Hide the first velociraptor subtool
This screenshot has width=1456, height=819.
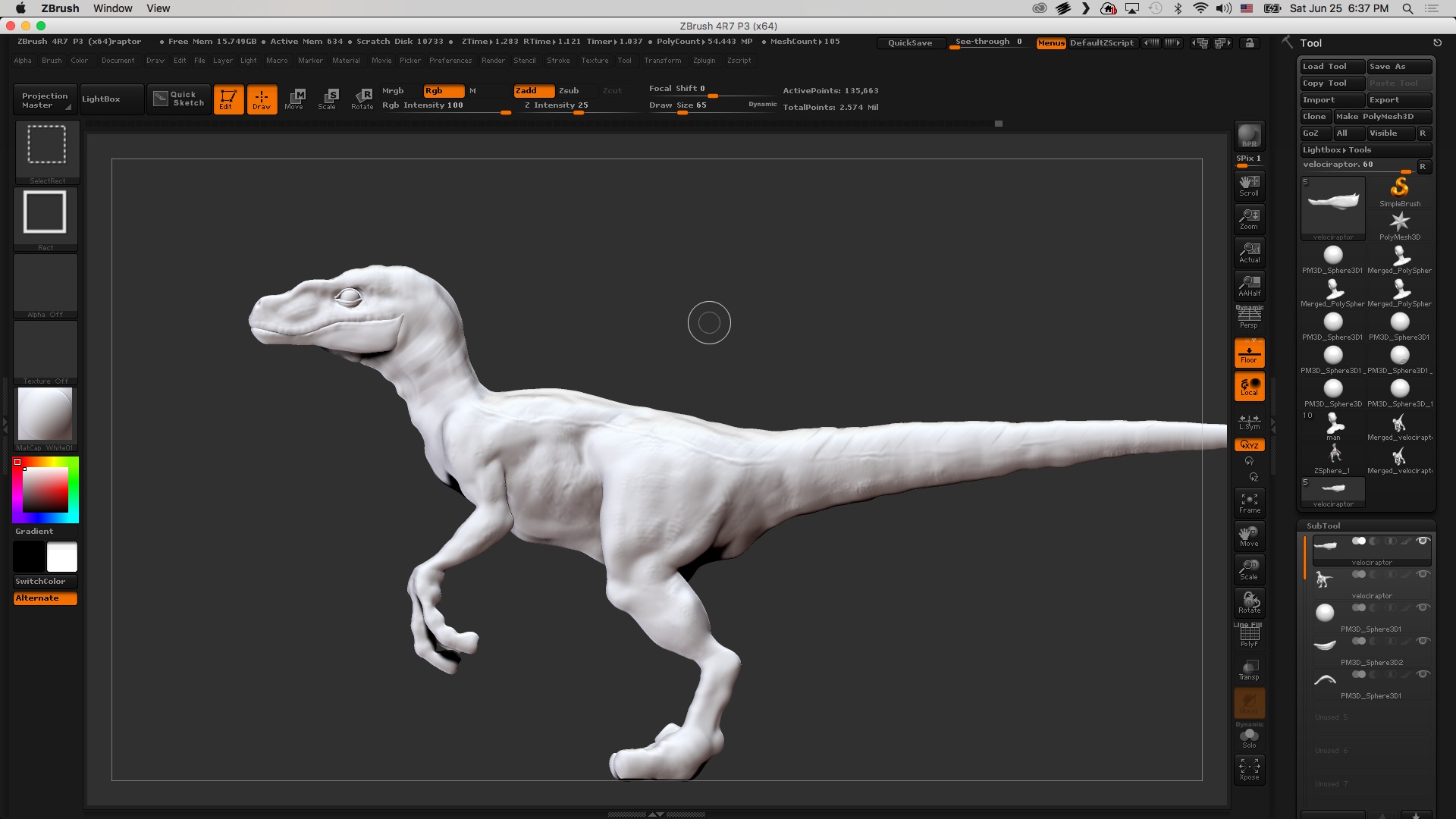1423,541
